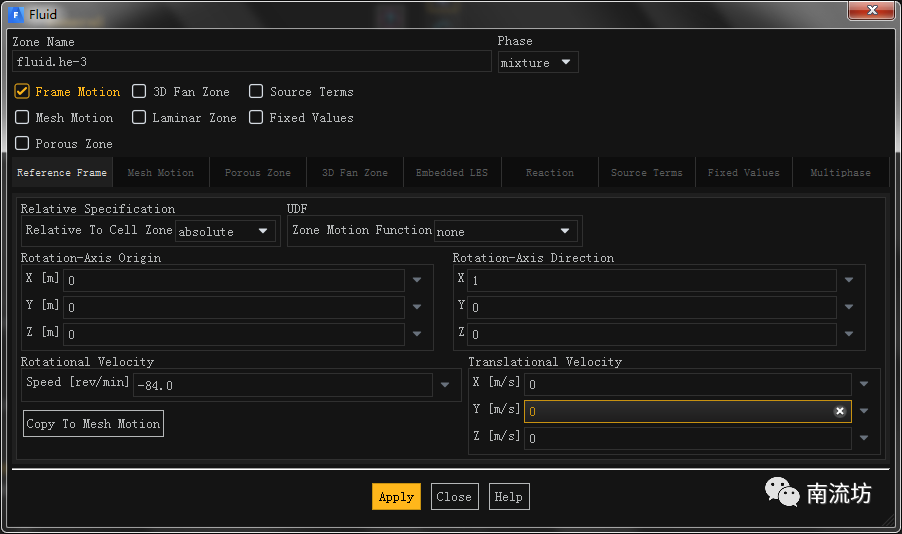
Task: Enable the Porous Zone checkbox
Action: [22, 144]
